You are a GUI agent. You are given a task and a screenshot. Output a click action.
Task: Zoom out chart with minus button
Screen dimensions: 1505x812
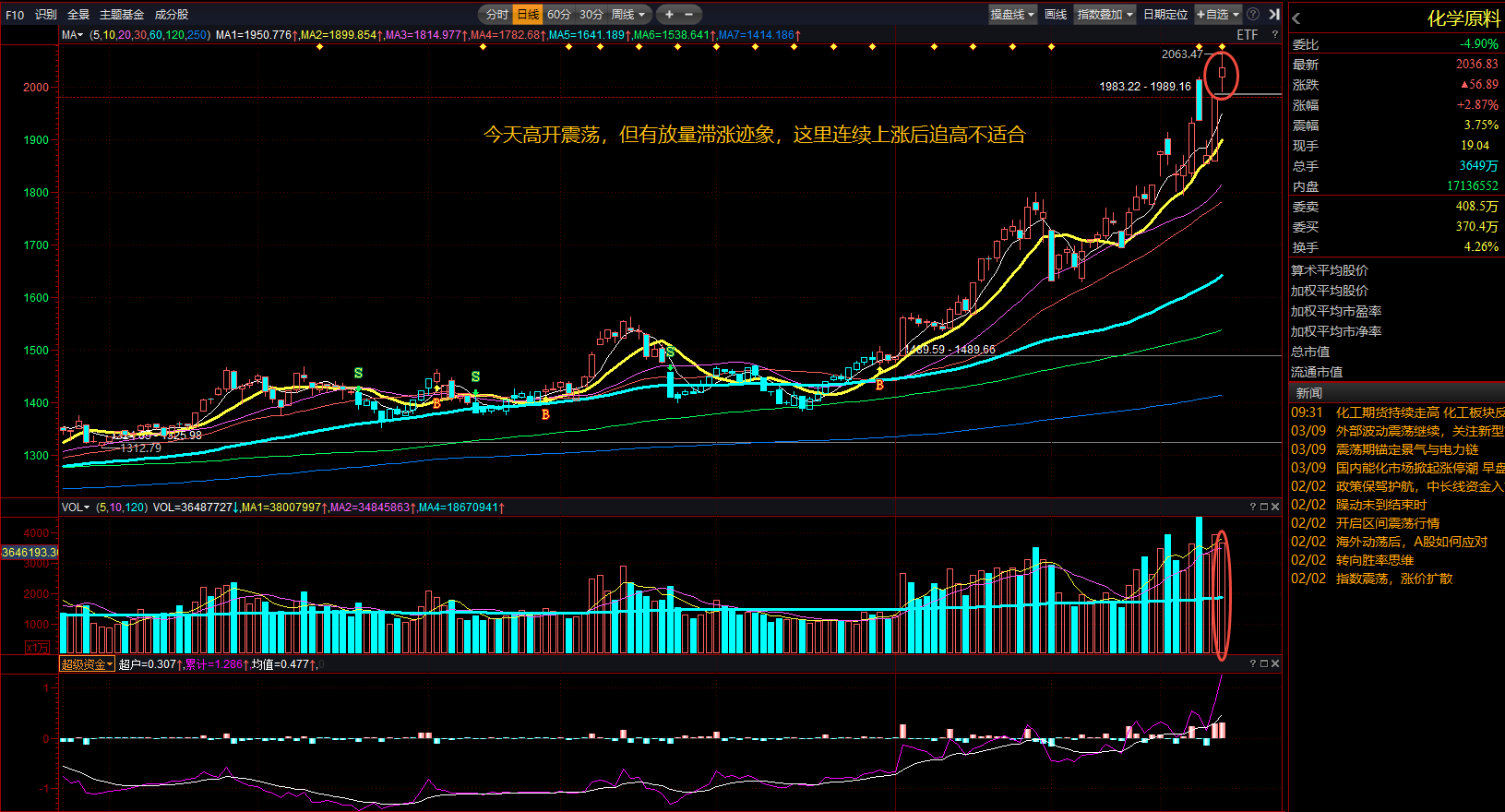[x=688, y=14]
